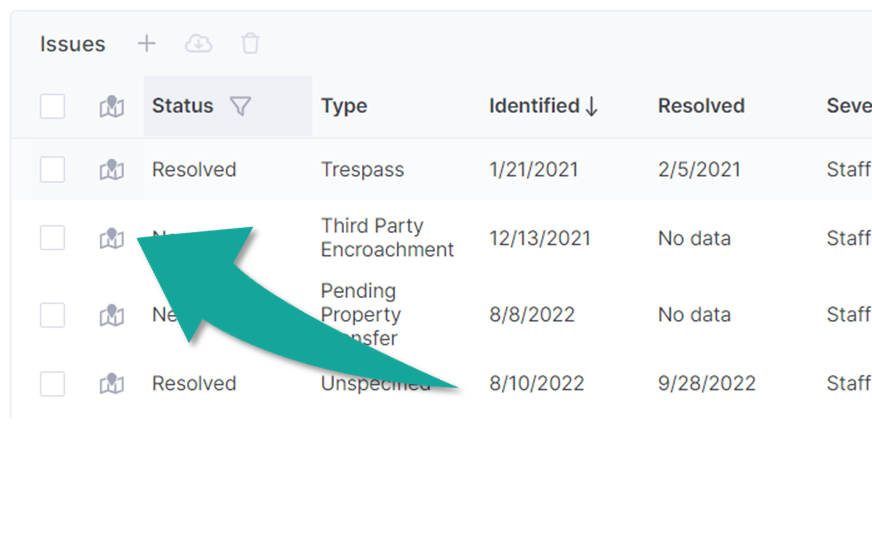Image resolution: width=872 pixels, height=547 pixels.
Task: Open map for Unspecified issue row
Action: tap(112, 383)
